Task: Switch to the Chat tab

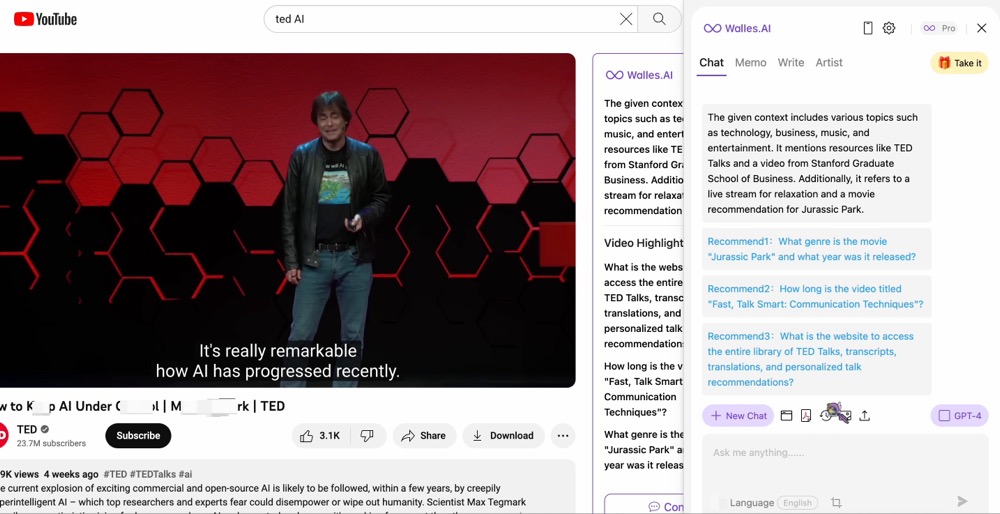Action: (x=711, y=62)
